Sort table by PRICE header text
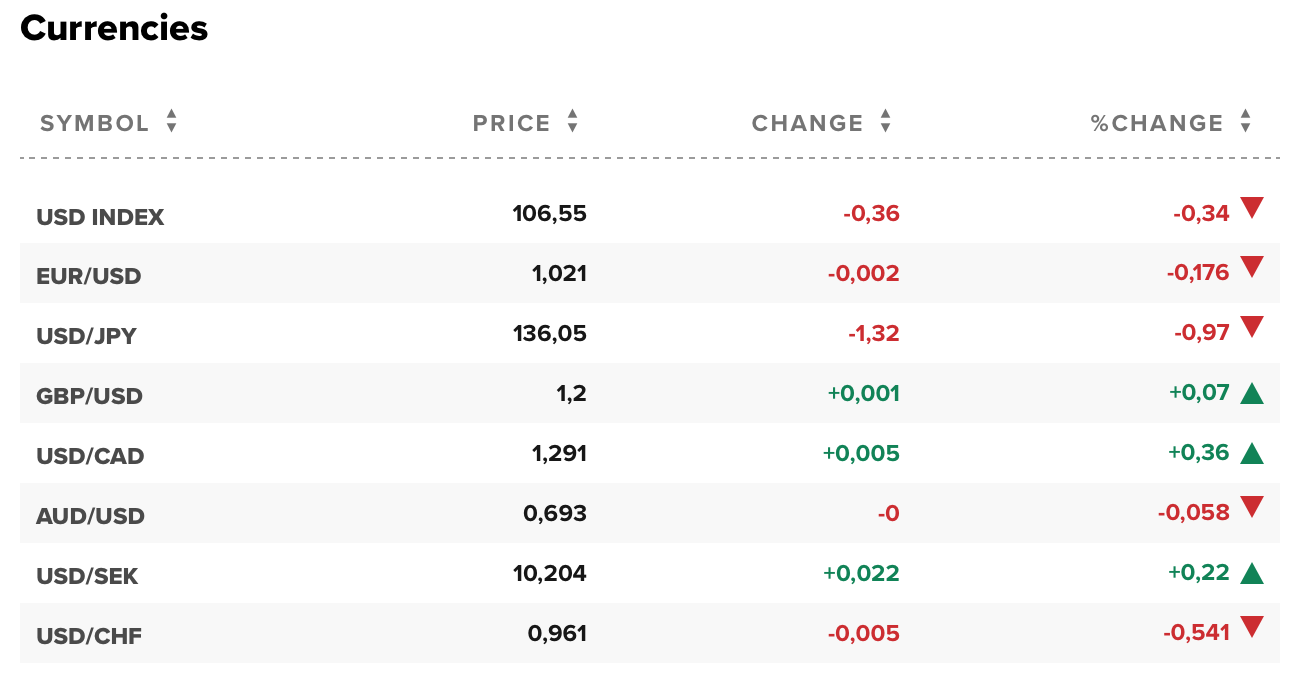Screen dimensions: 1310x694 [511, 123]
